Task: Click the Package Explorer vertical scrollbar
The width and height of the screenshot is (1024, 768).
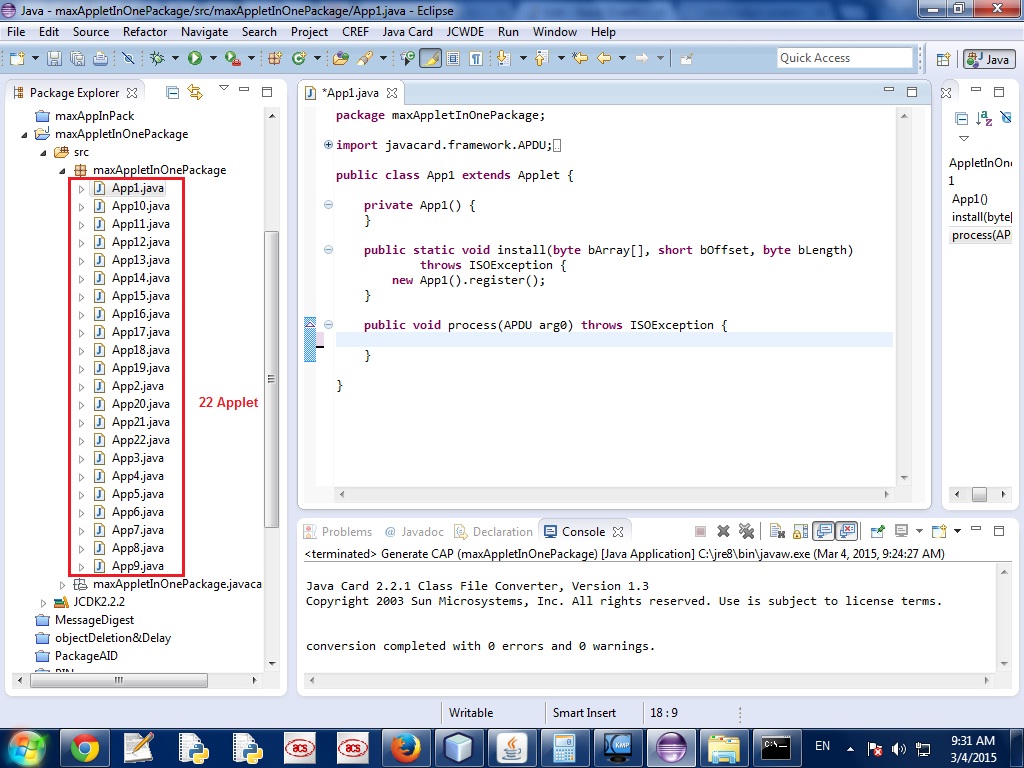Action: pyautogui.click(x=270, y=380)
